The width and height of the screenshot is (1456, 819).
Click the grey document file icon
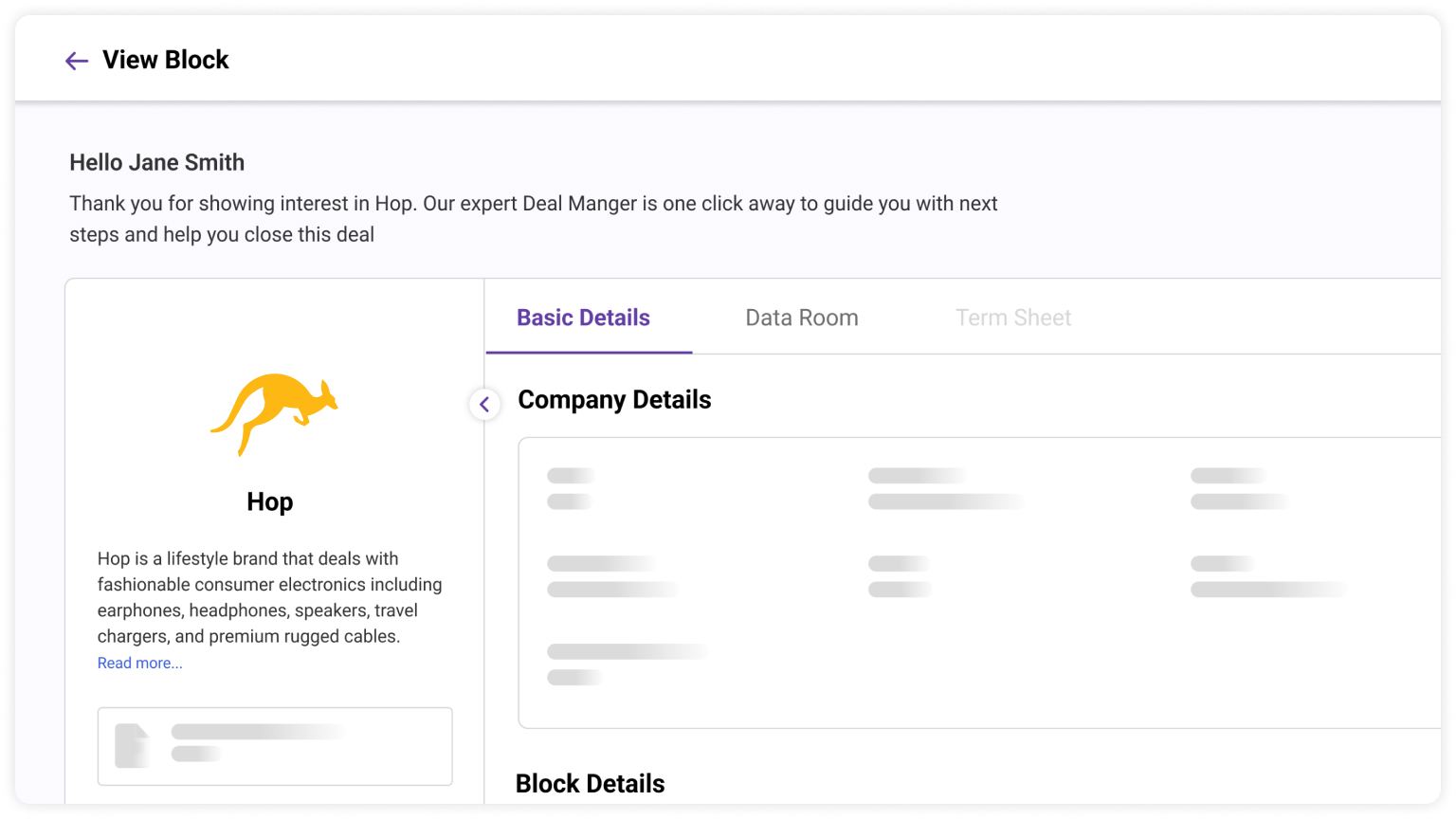(133, 745)
